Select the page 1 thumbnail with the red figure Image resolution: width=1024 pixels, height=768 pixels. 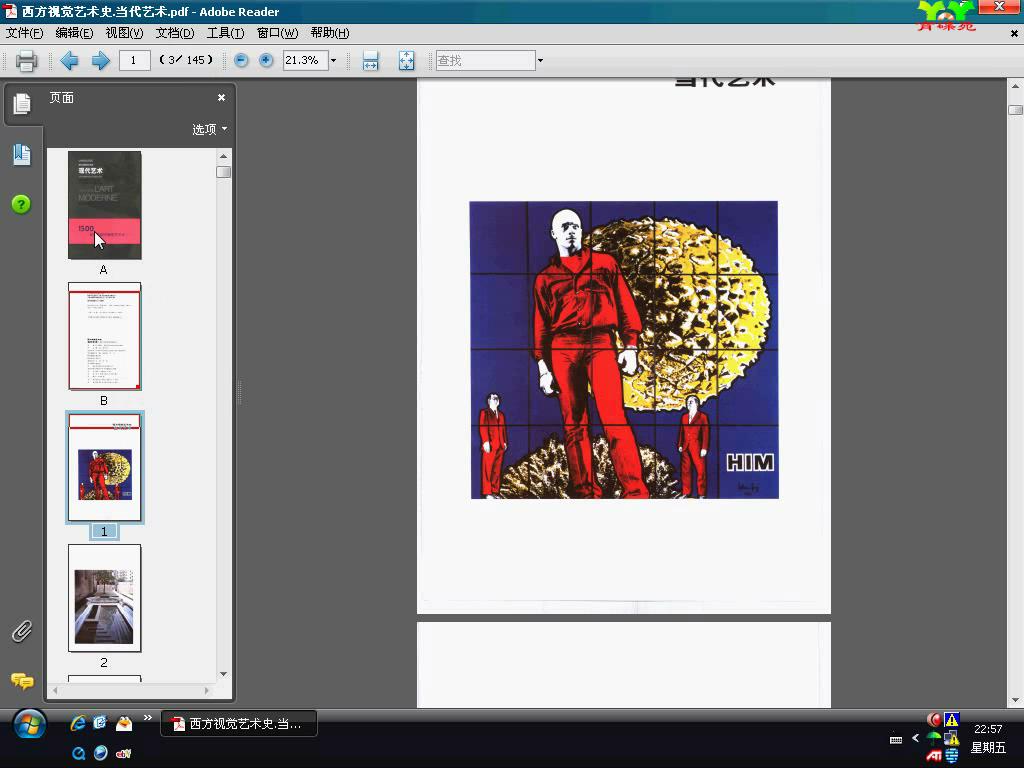click(x=104, y=467)
